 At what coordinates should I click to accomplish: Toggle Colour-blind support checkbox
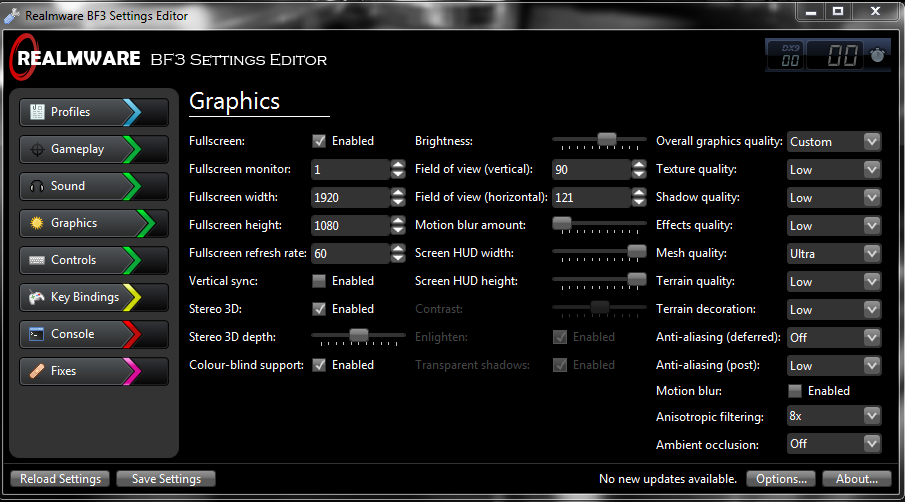pyautogui.click(x=319, y=365)
